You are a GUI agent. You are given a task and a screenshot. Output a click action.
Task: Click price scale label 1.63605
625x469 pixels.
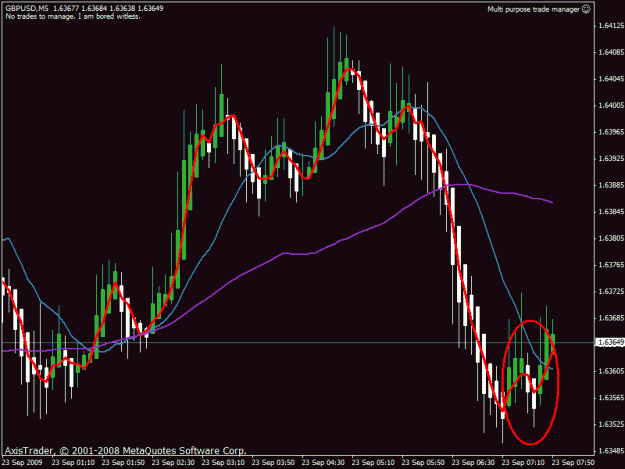611,371
